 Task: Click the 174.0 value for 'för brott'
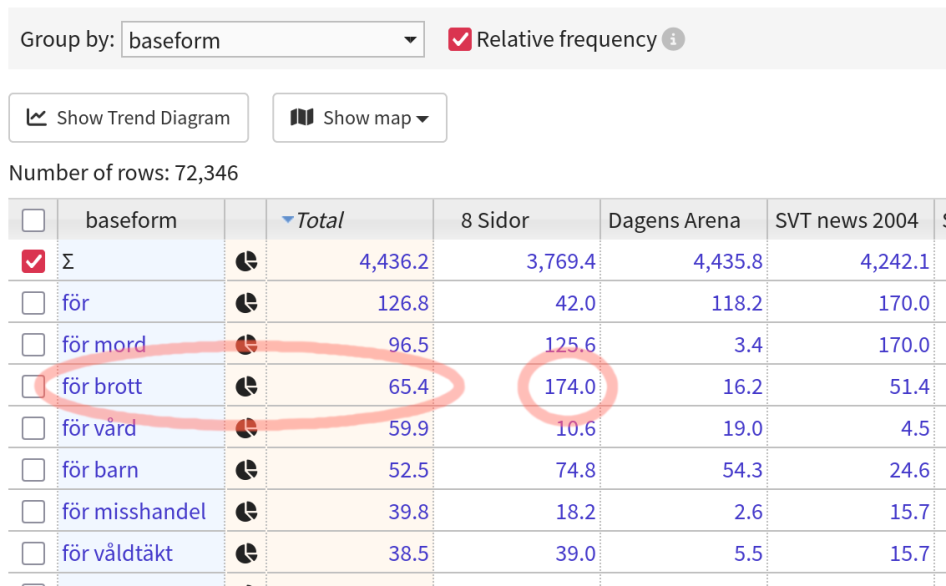[570, 386]
